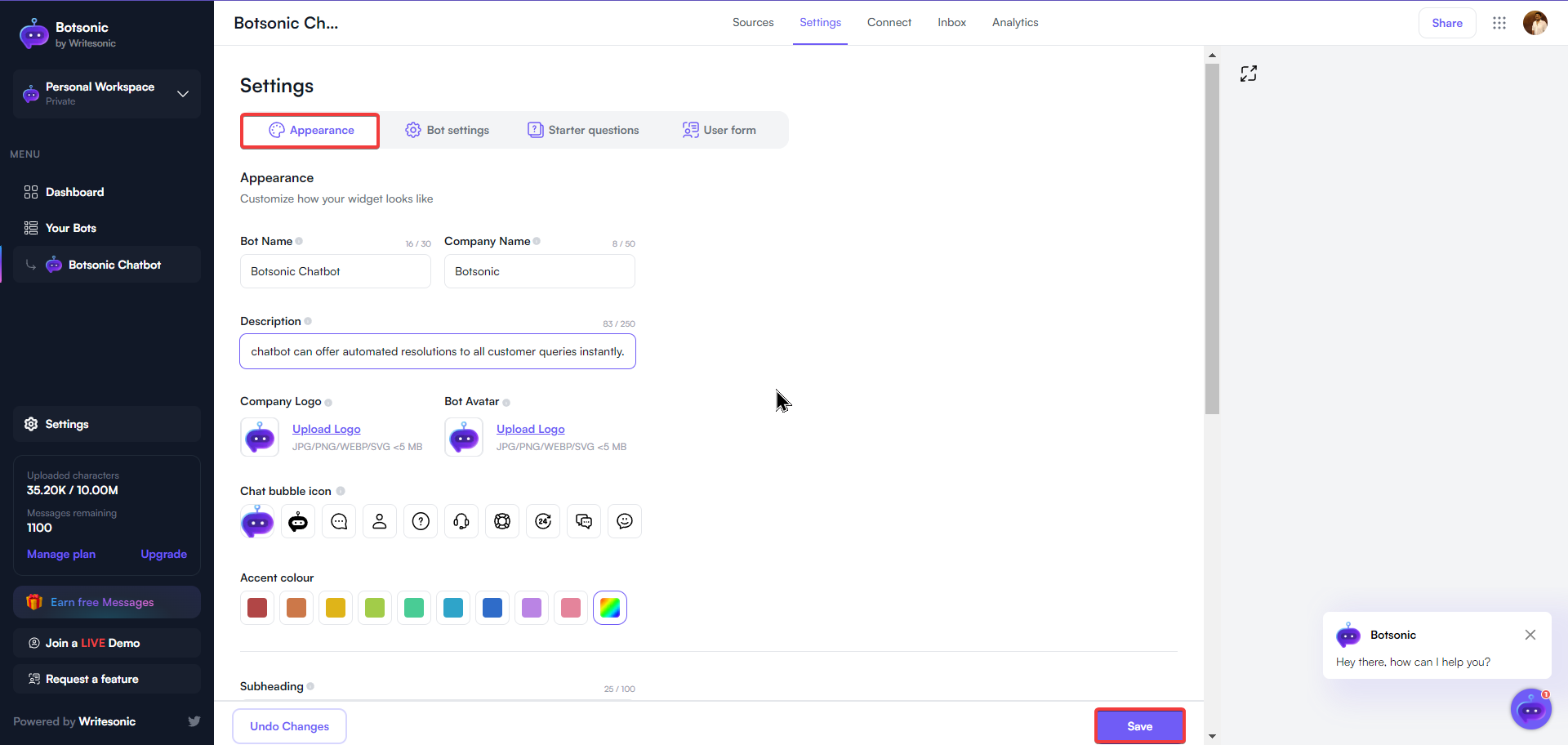Upload a new Company Logo
Image resolution: width=1568 pixels, height=745 pixels.
point(326,429)
